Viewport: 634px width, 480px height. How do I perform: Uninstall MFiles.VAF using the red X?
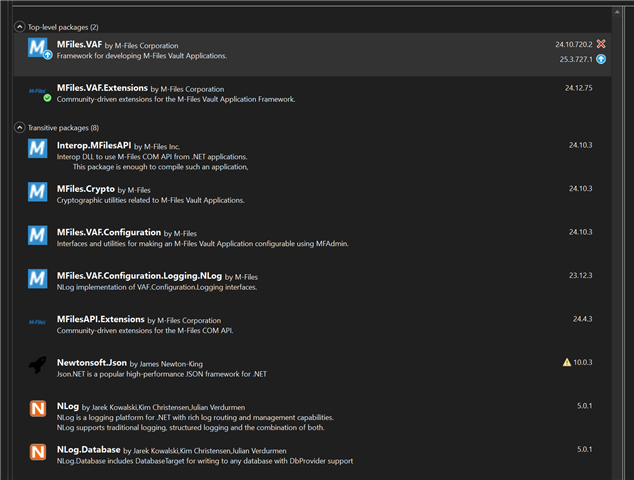(x=601, y=45)
